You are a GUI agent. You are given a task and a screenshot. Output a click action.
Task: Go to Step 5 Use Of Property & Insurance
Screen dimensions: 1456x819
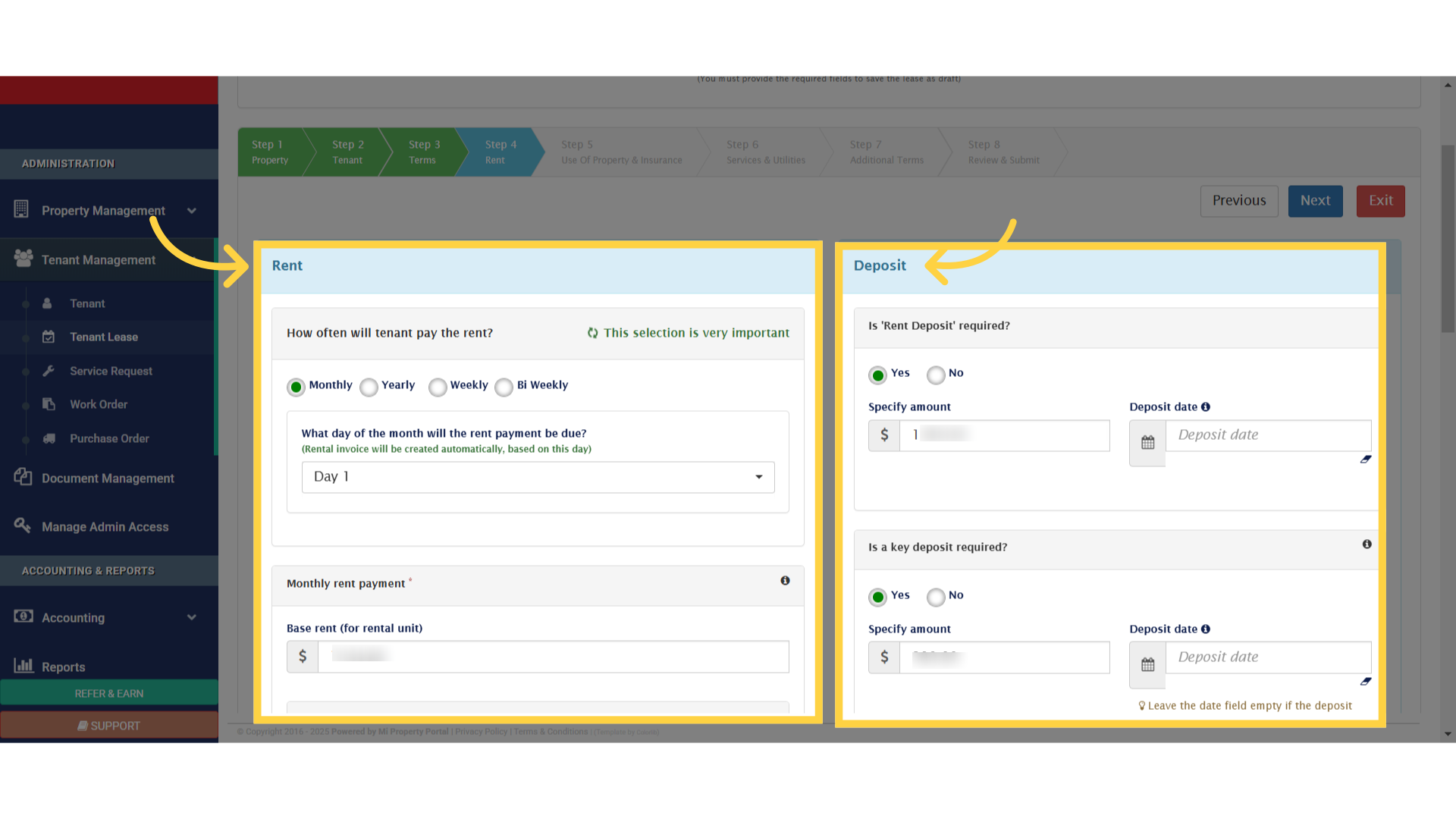[621, 152]
